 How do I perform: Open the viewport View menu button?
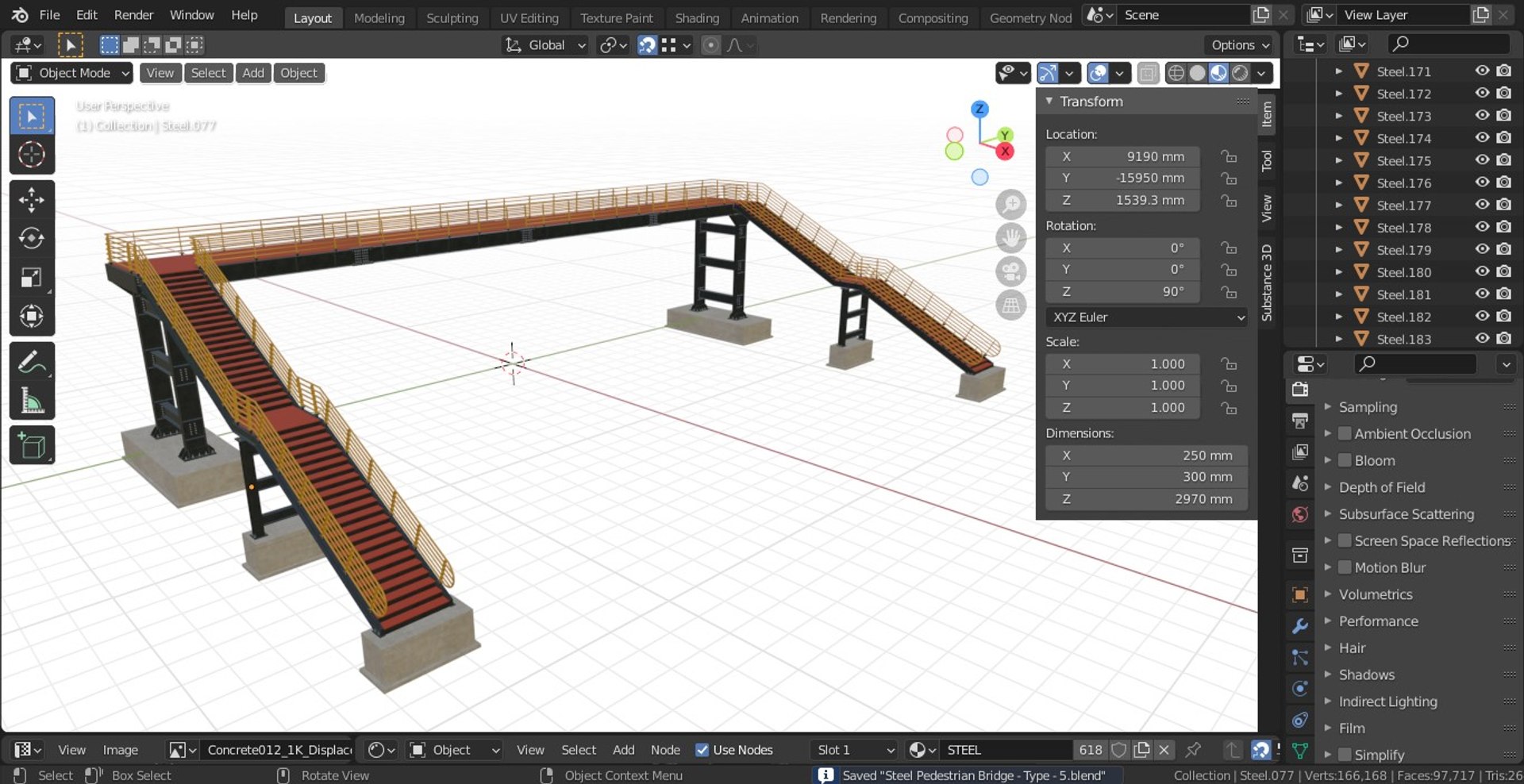point(160,73)
